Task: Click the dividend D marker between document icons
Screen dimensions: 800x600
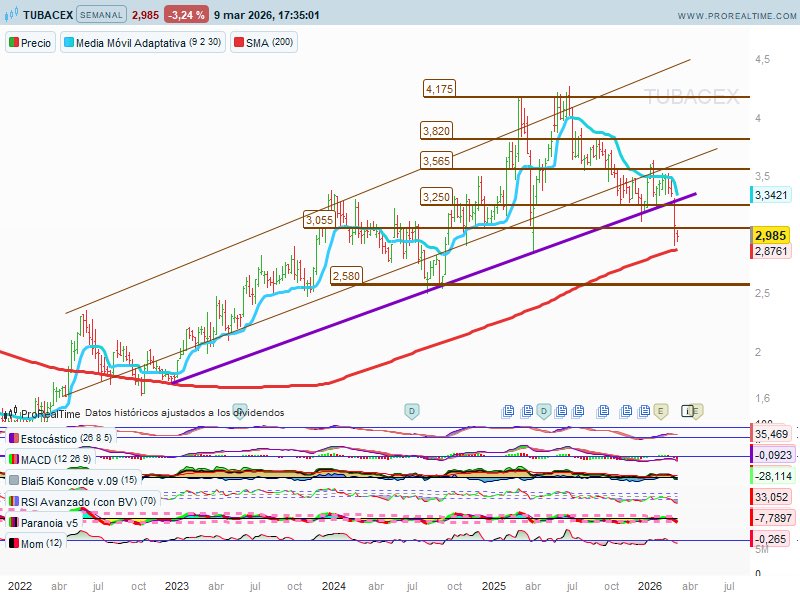Action: pos(544,411)
